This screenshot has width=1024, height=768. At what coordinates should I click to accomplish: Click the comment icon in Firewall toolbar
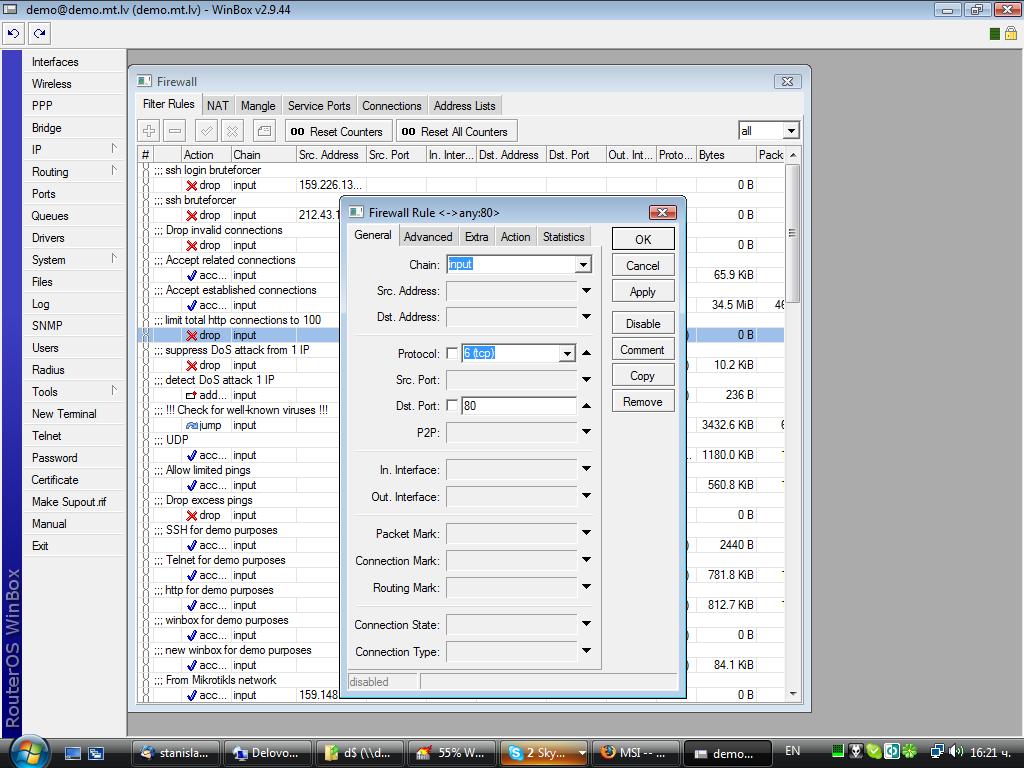[x=264, y=131]
